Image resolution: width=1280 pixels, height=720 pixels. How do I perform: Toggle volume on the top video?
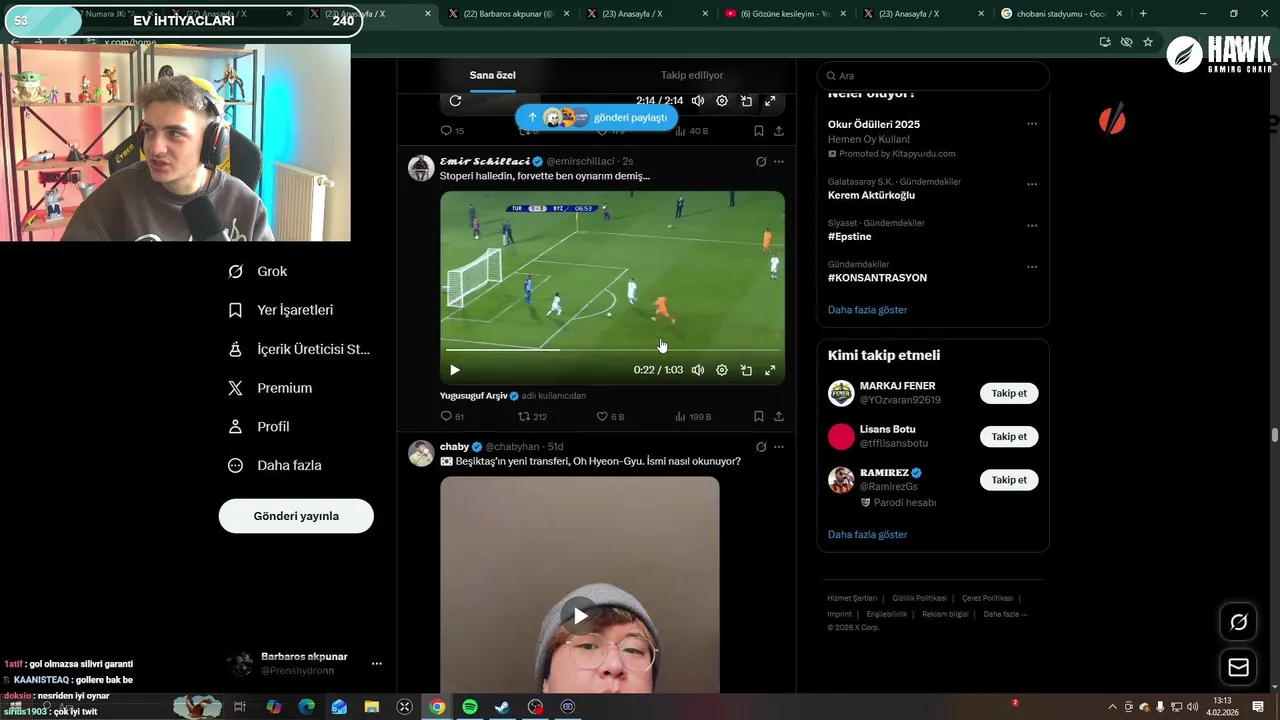click(x=698, y=101)
